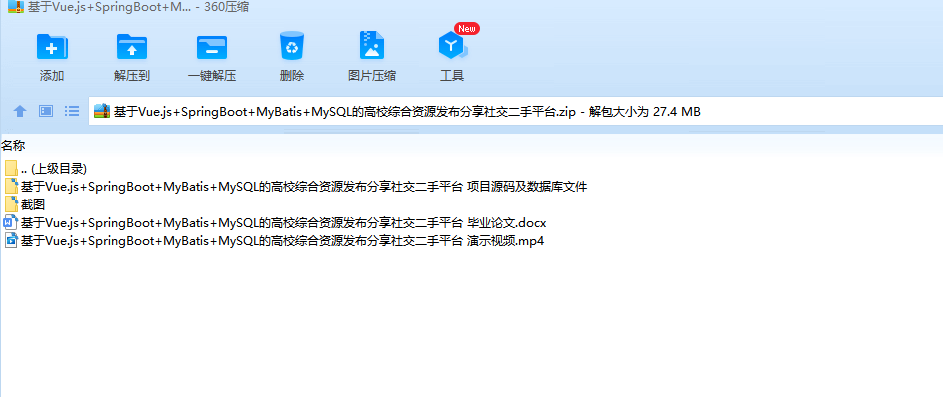Image resolution: width=943 pixels, height=397 pixels.
Task: Click the 解压到 label text
Action: coord(132,76)
